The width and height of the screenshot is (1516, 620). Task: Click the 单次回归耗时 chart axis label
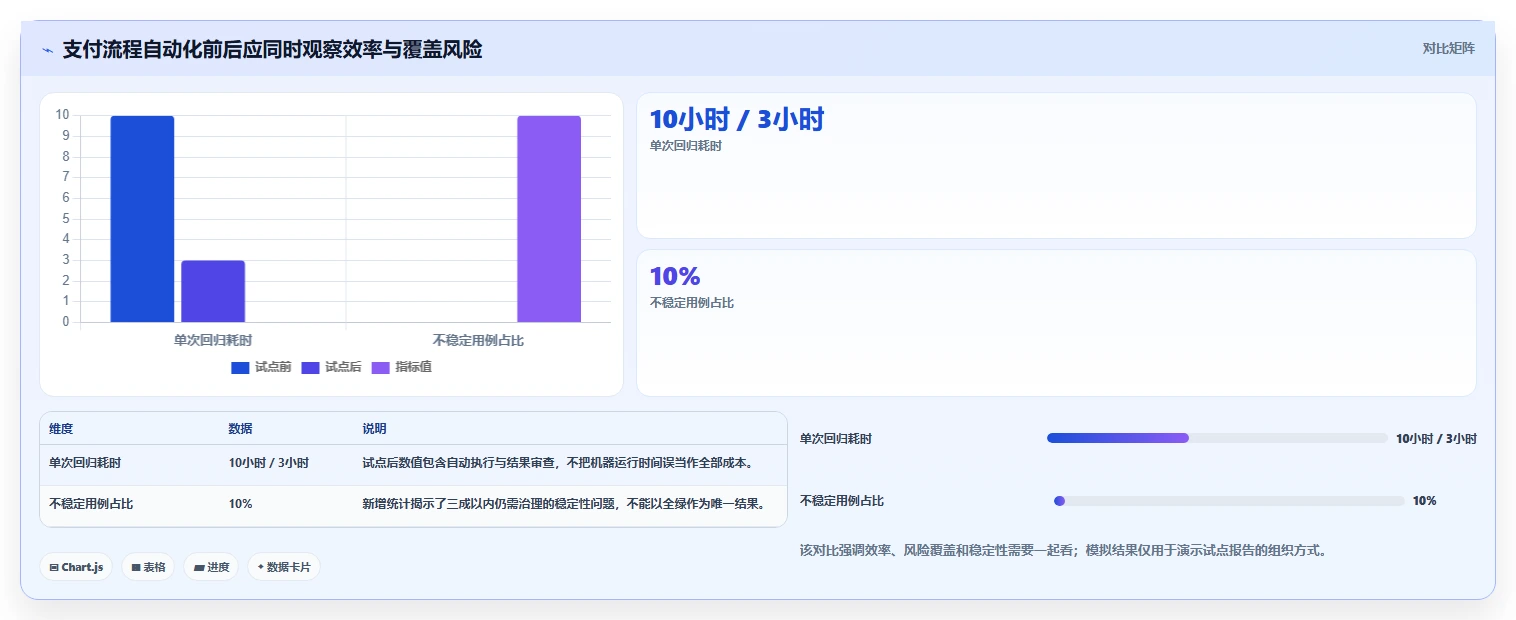coord(213,340)
